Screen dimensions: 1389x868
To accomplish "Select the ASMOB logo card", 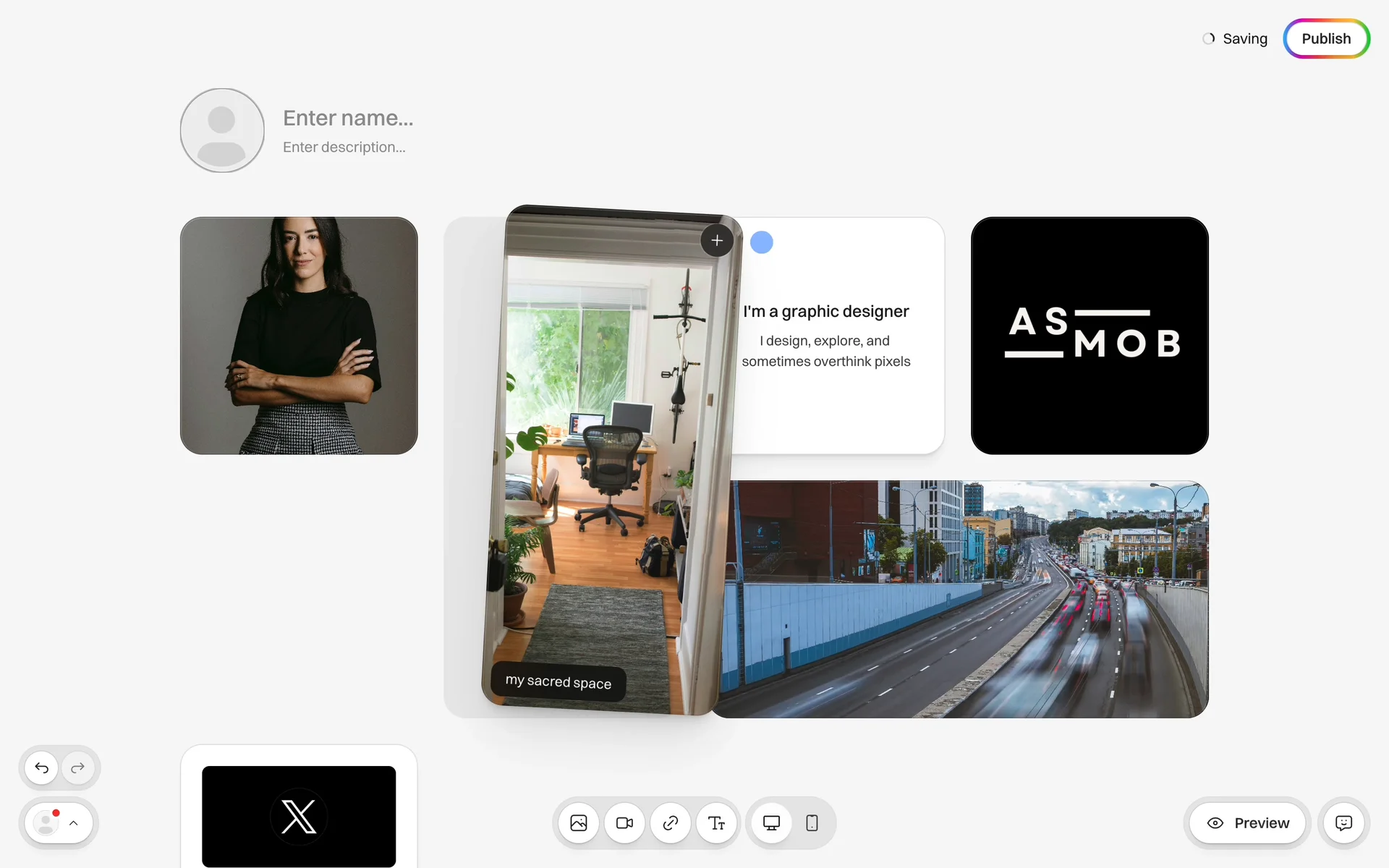I will point(1089,336).
